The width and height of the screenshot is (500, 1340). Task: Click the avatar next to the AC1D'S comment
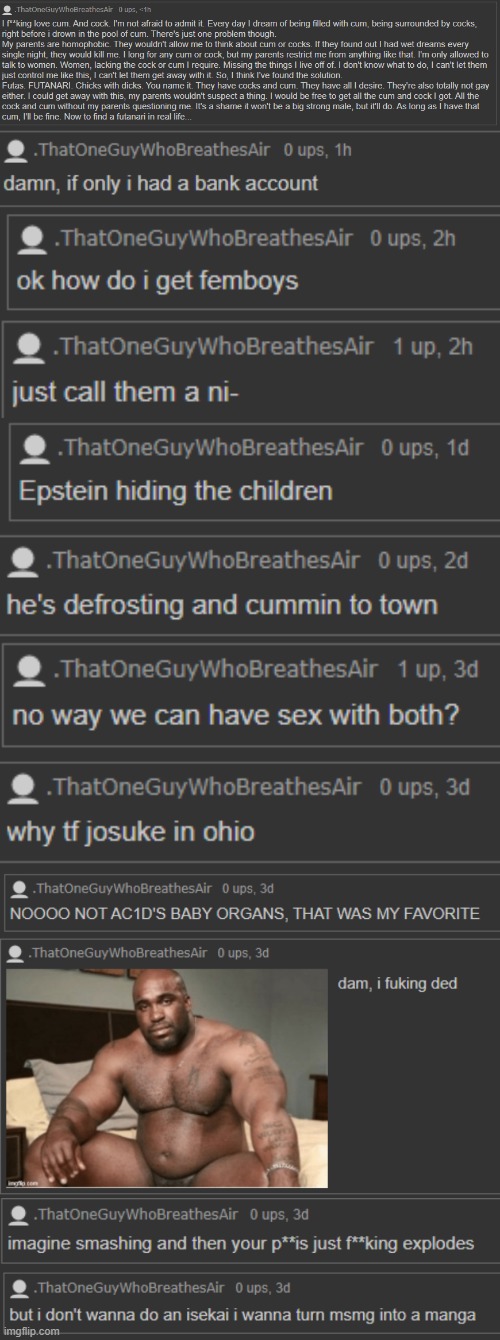(19, 889)
